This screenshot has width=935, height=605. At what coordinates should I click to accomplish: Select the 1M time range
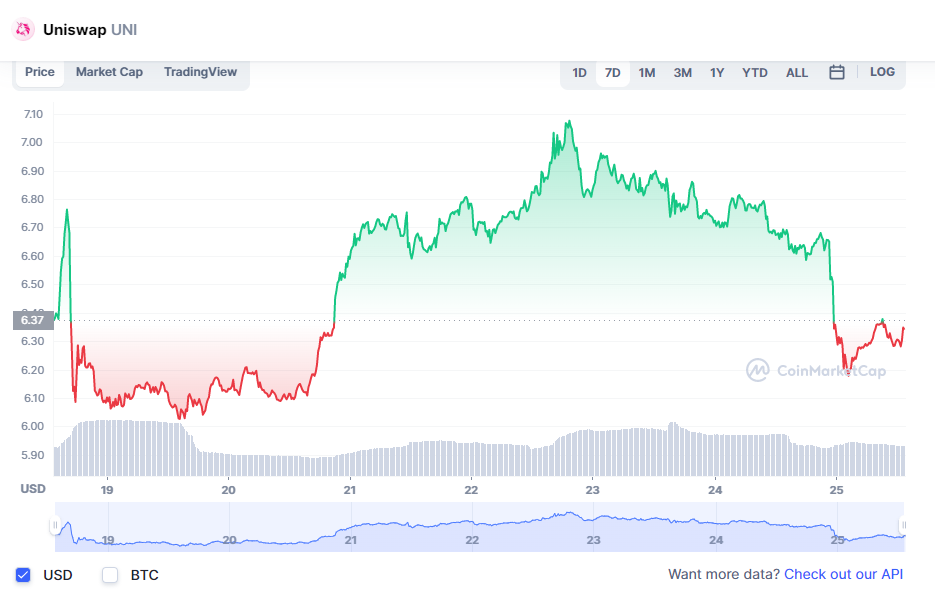coord(647,73)
